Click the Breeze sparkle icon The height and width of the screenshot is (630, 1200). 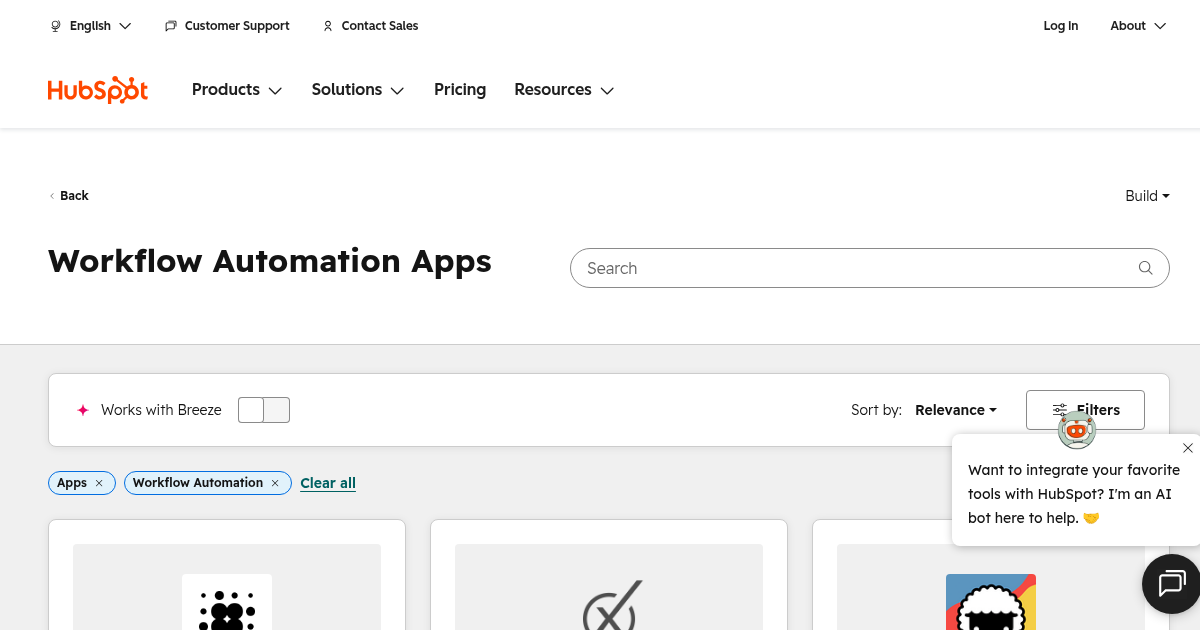point(83,410)
